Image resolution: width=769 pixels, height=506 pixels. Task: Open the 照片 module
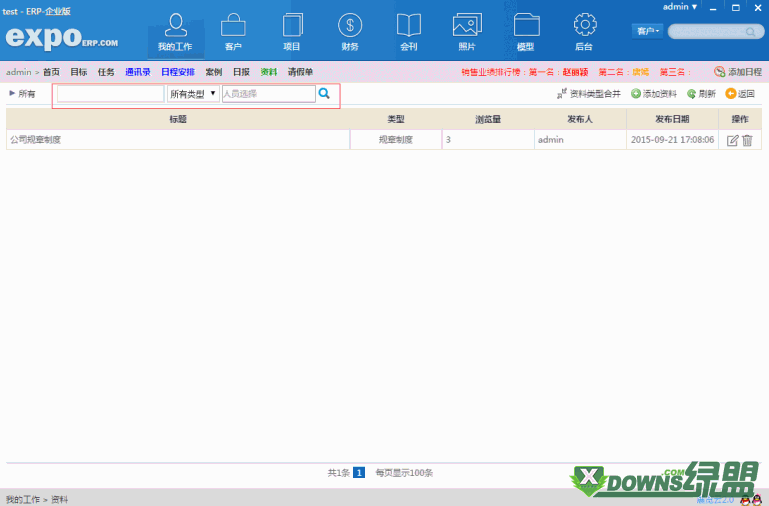coord(467,32)
